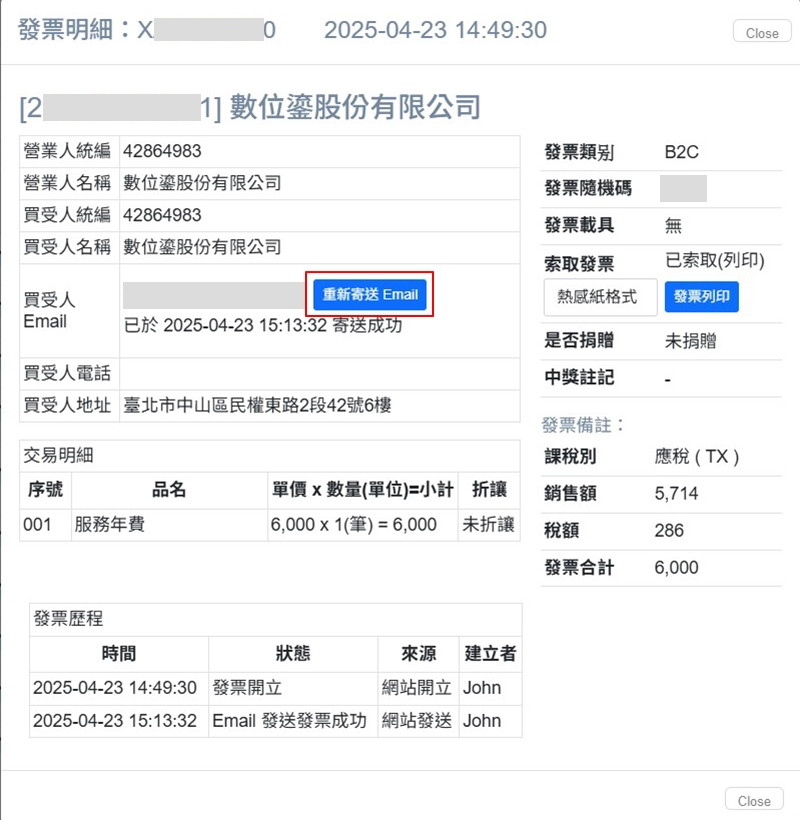This screenshot has width=800, height=820.
Task: Select the 營業人統編 number 42864983
Action: pos(162,151)
